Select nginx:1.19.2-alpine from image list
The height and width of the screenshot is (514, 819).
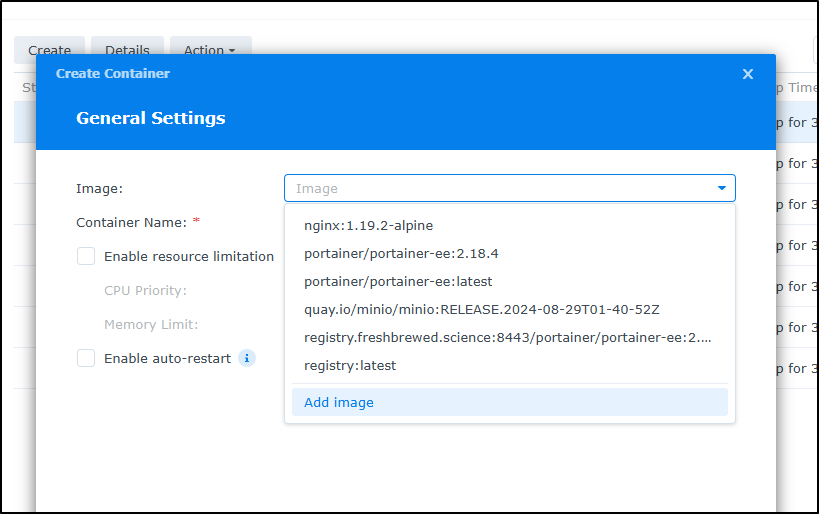pyautogui.click(x=509, y=226)
